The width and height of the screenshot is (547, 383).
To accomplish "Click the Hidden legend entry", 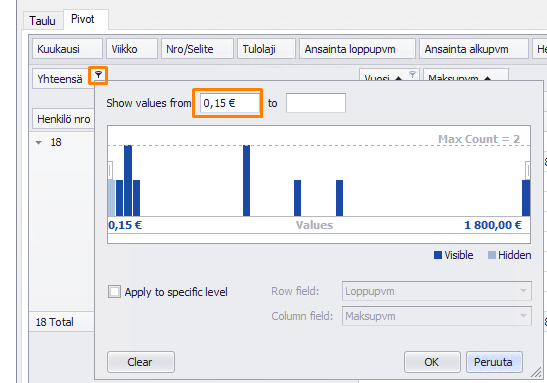I will [x=509, y=255].
